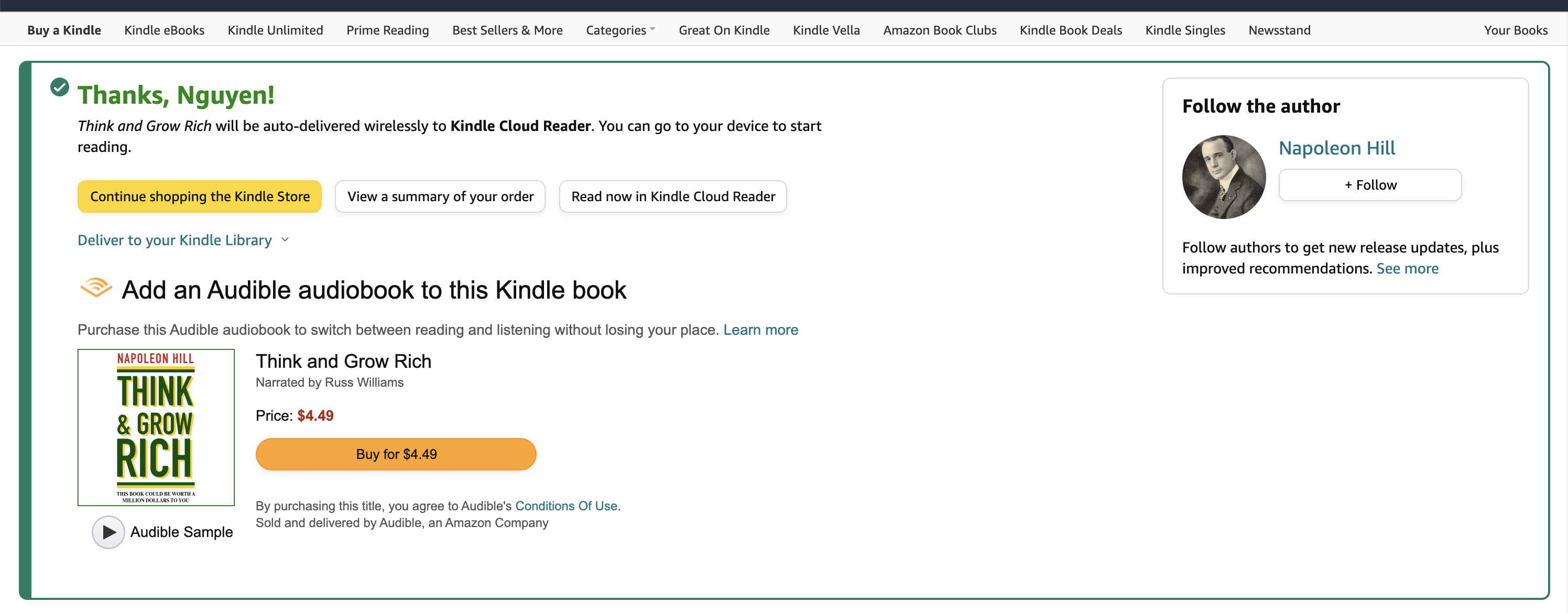View a summary of your order

click(x=440, y=196)
